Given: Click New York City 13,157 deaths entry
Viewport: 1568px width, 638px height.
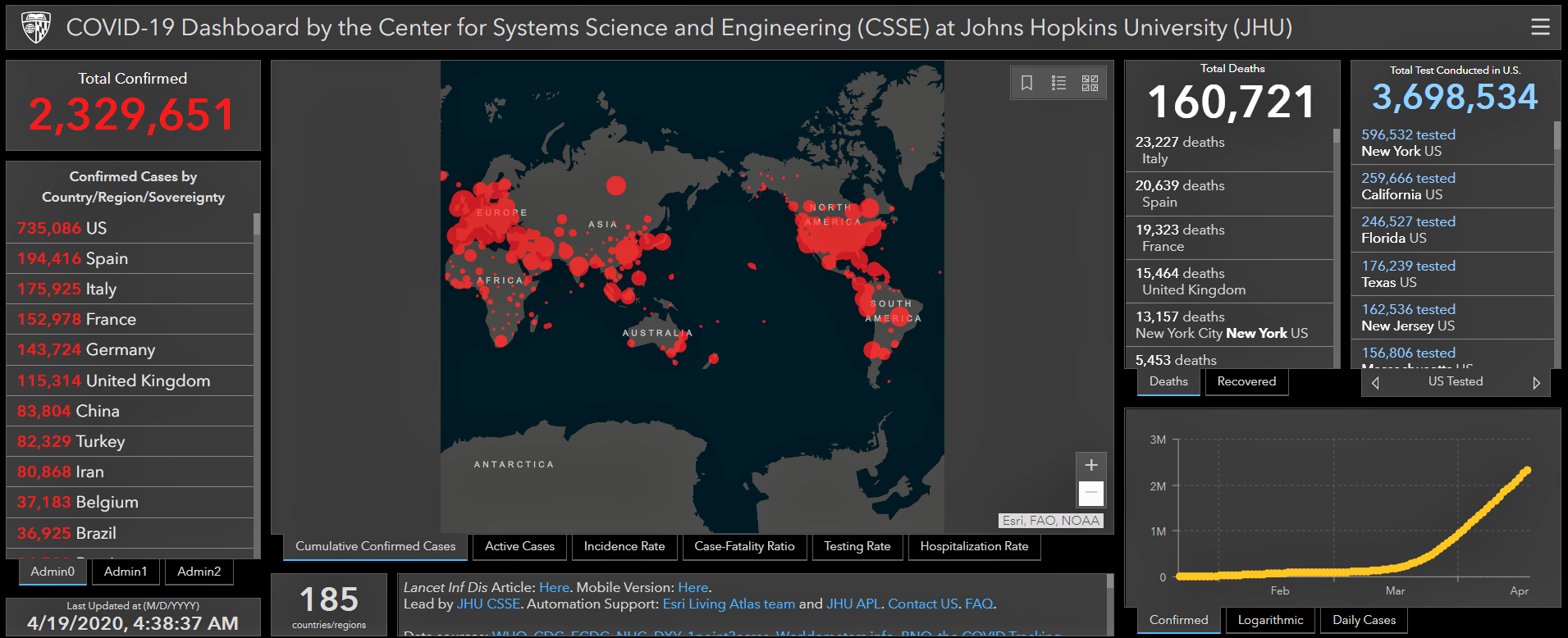Looking at the screenshot, I should point(1228,325).
